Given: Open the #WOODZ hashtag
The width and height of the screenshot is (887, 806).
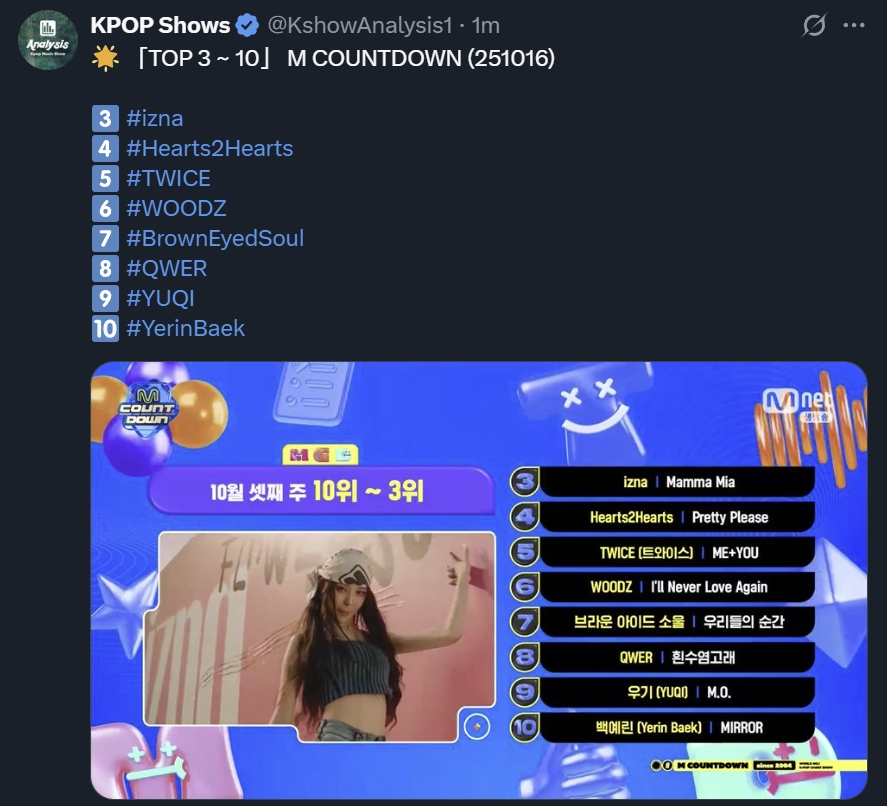Looking at the screenshot, I should click(176, 209).
